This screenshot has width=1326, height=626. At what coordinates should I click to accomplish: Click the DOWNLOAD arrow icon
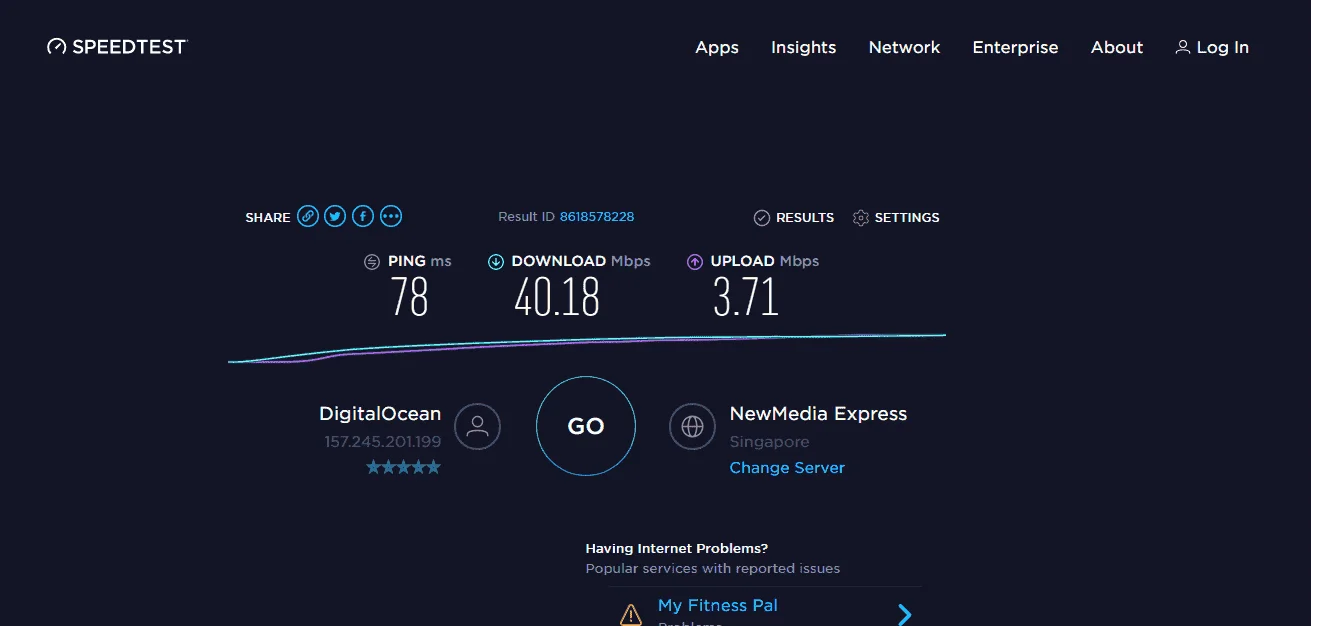(x=495, y=262)
